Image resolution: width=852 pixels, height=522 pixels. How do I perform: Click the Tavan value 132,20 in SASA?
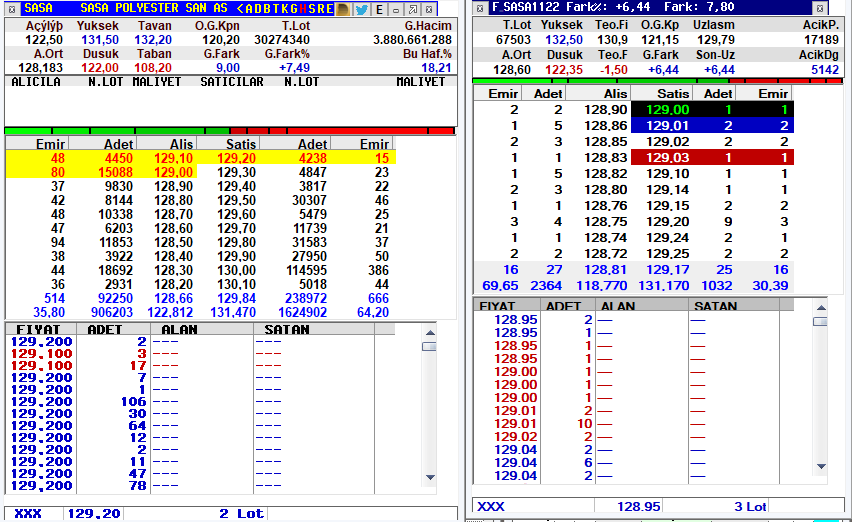point(153,40)
